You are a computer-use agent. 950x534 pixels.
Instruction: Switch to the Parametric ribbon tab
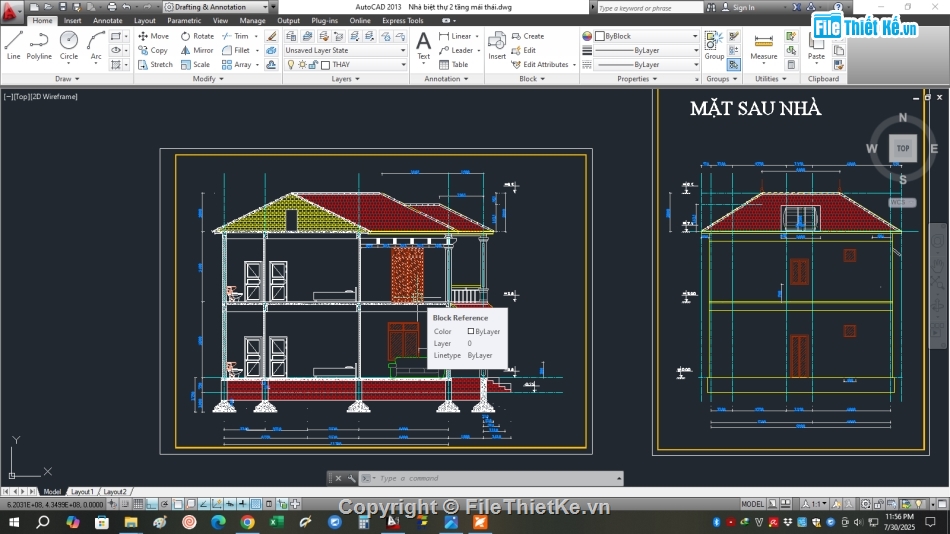[184, 21]
